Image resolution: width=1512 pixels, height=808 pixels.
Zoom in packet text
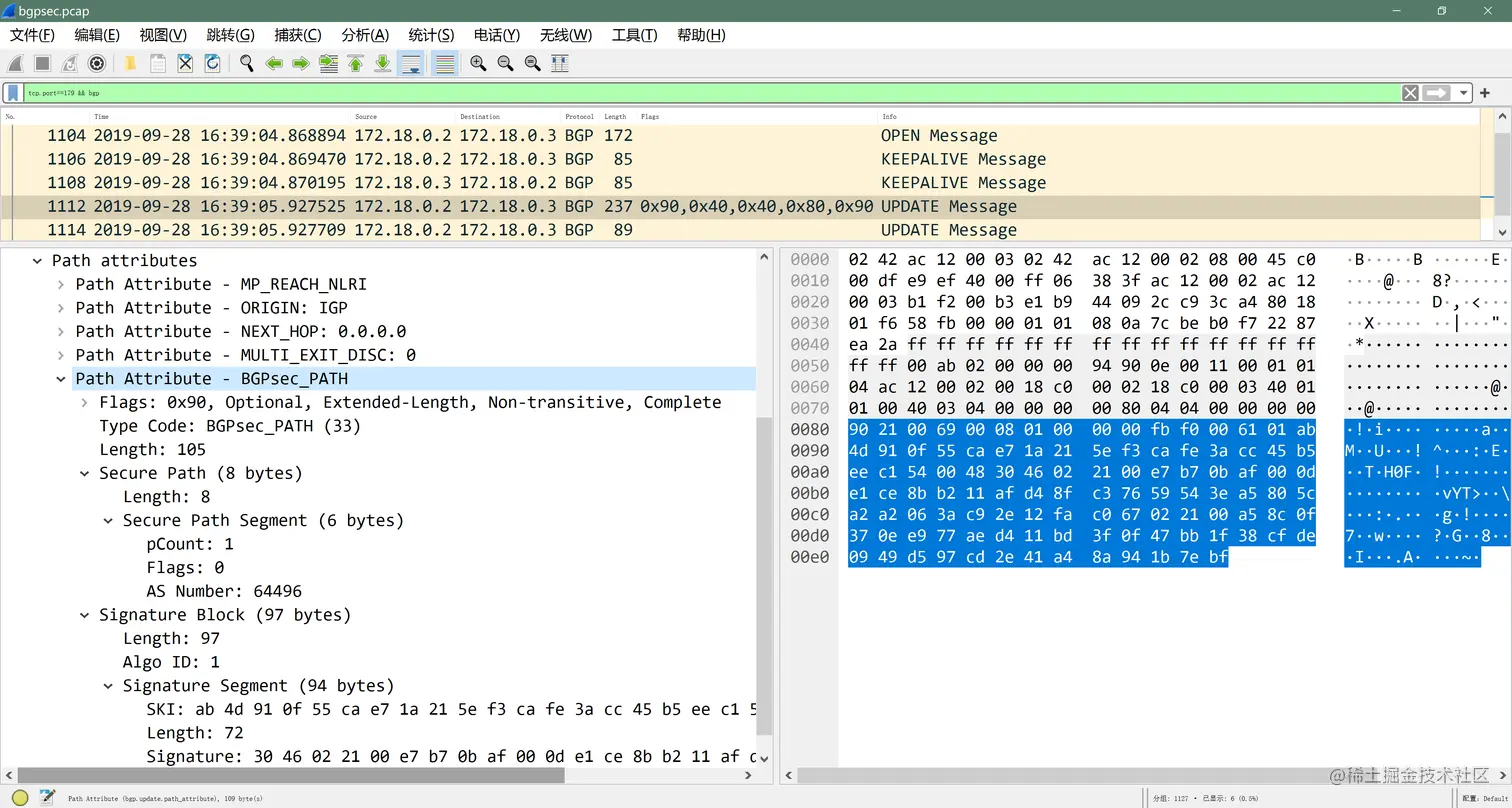[x=478, y=63]
